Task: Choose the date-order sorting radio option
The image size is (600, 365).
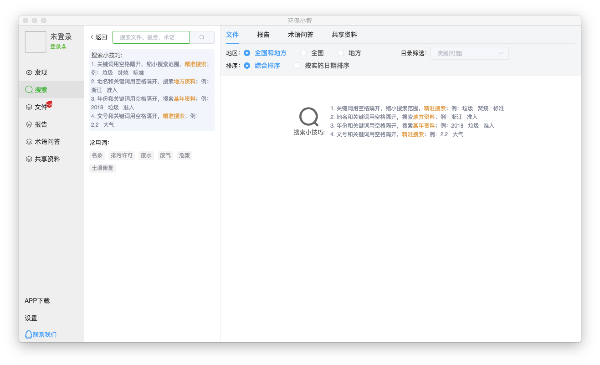Action: click(x=297, y=66)
